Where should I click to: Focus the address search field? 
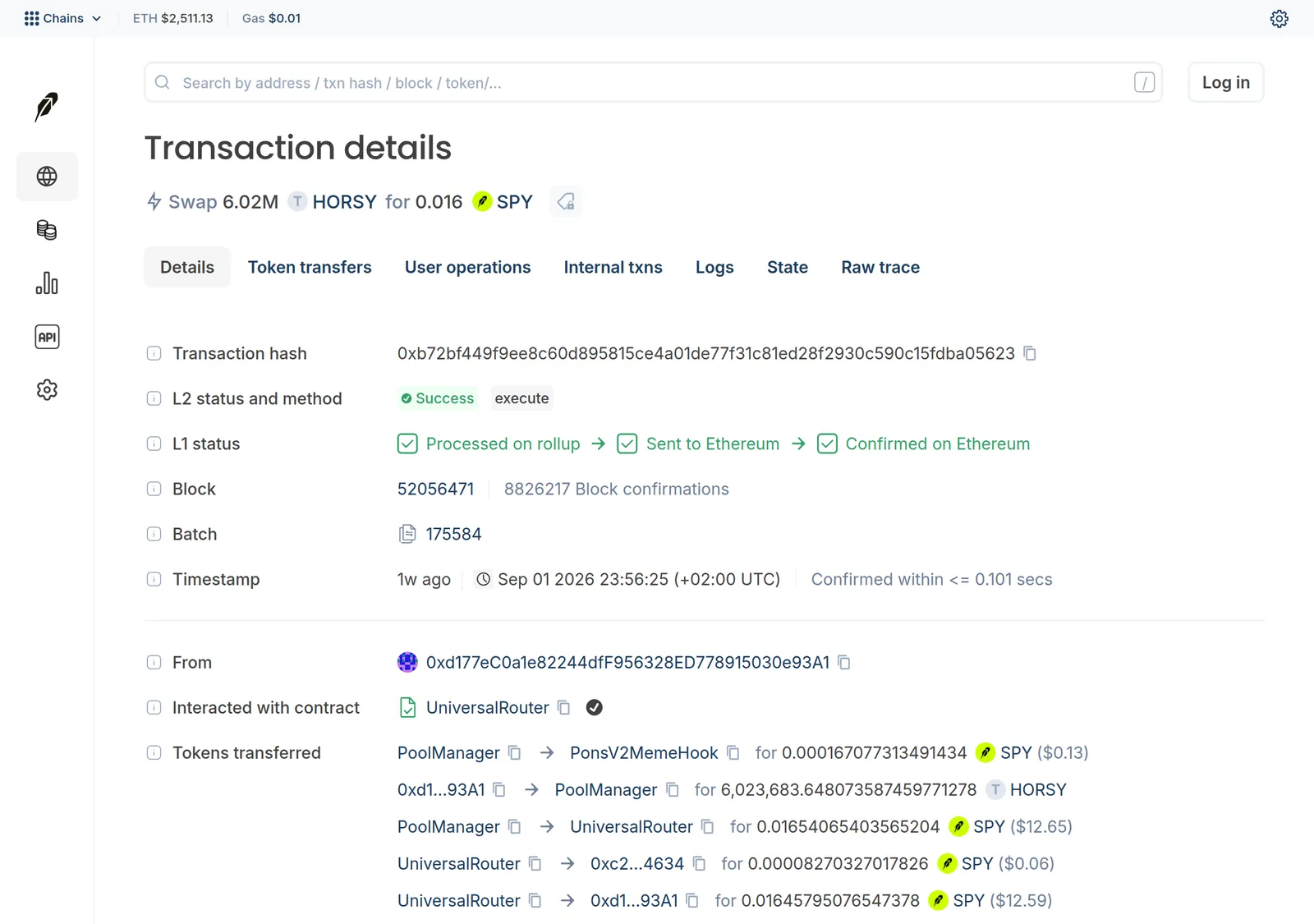[x=653, y=82]
